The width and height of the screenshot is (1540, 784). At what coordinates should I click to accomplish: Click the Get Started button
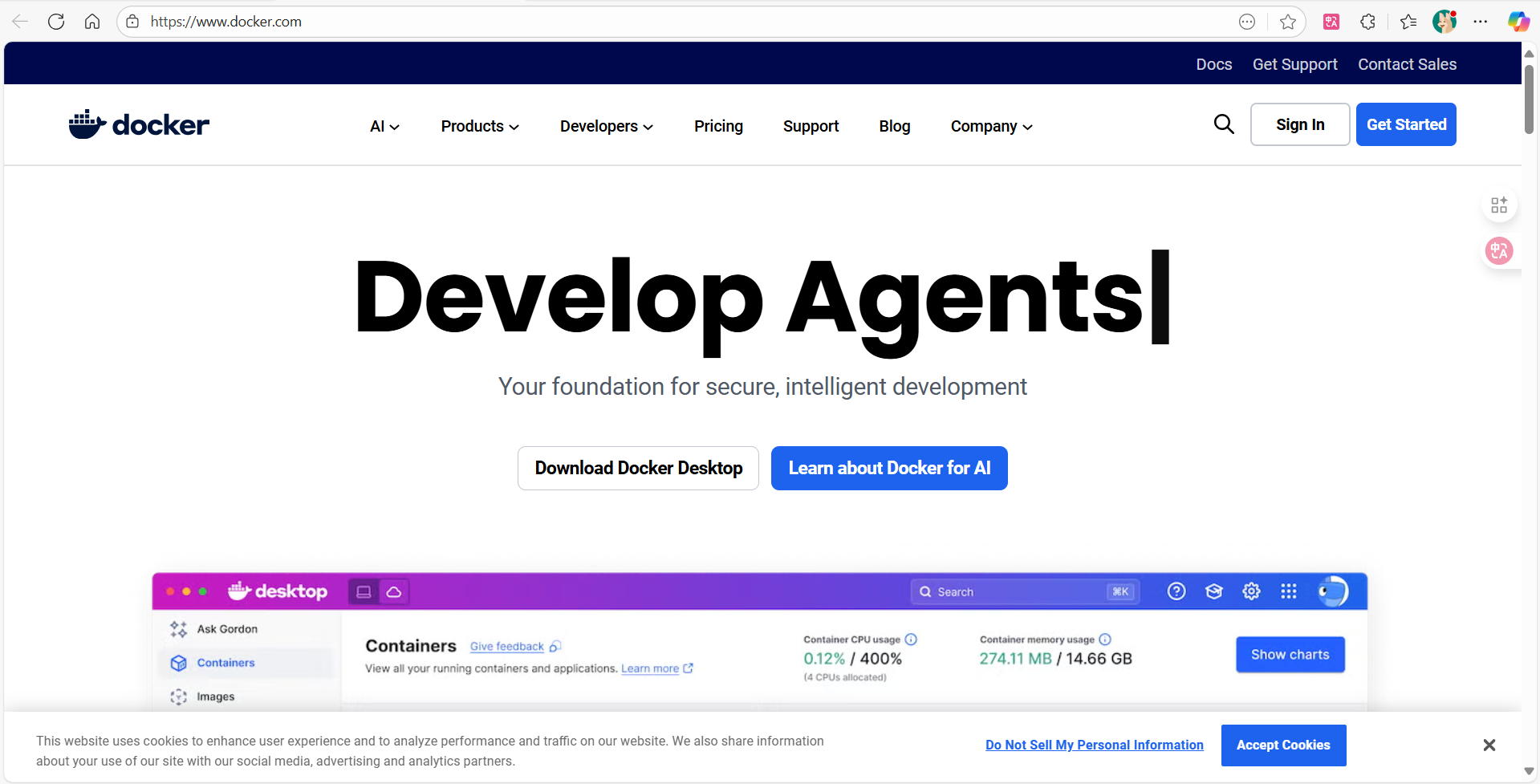click(1406, 124)
